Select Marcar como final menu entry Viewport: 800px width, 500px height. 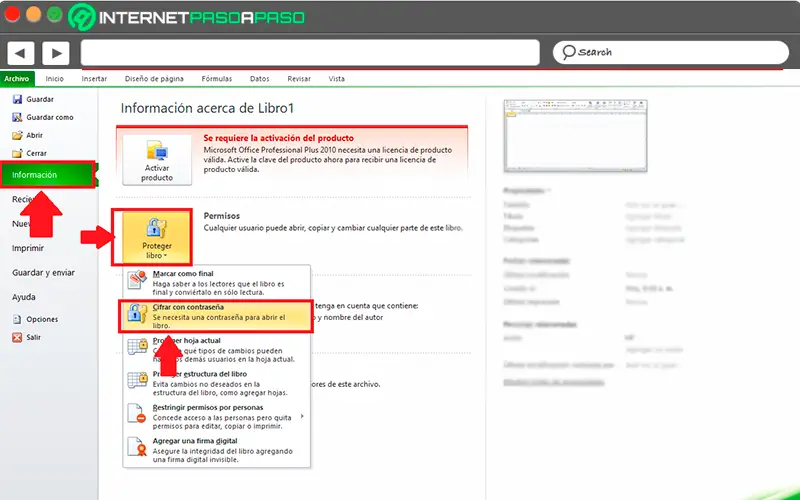click(x=216, y=283)
